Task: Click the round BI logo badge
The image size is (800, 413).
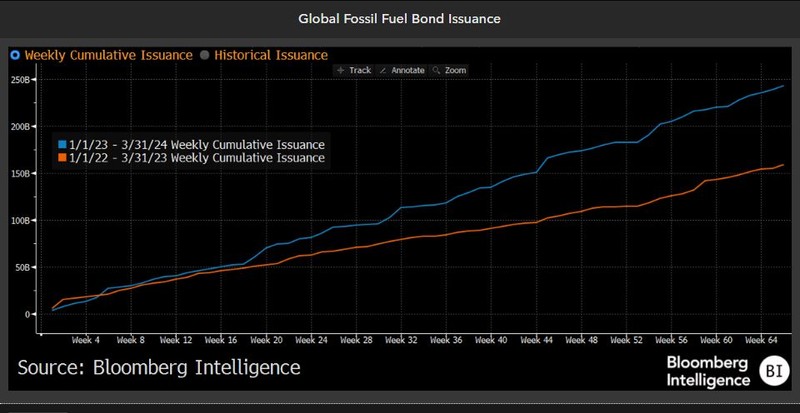Action: pos(774,371)
